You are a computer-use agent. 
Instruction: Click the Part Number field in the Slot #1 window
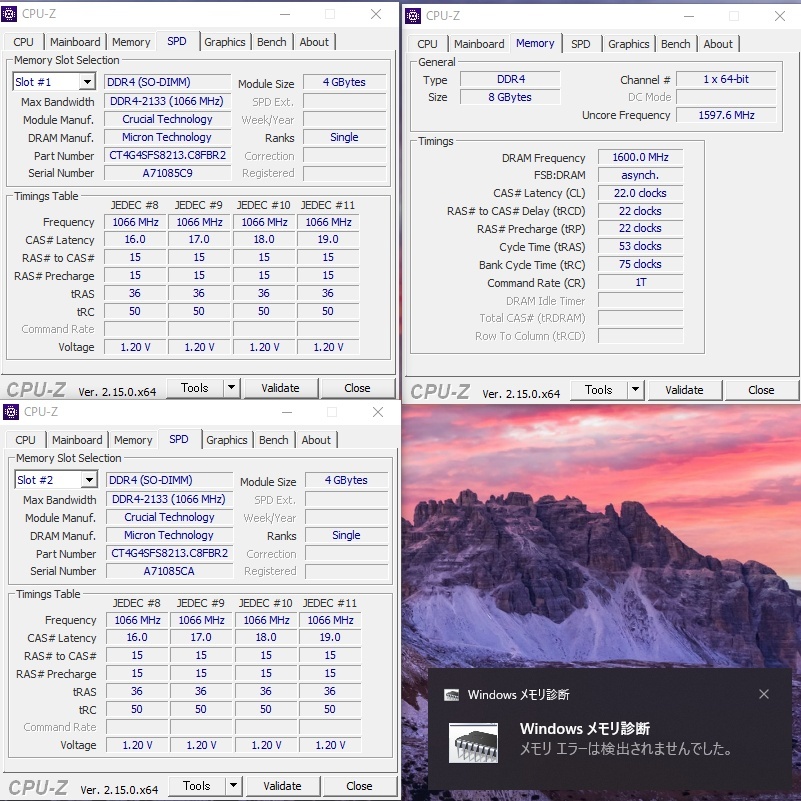(x=167, y=156)
